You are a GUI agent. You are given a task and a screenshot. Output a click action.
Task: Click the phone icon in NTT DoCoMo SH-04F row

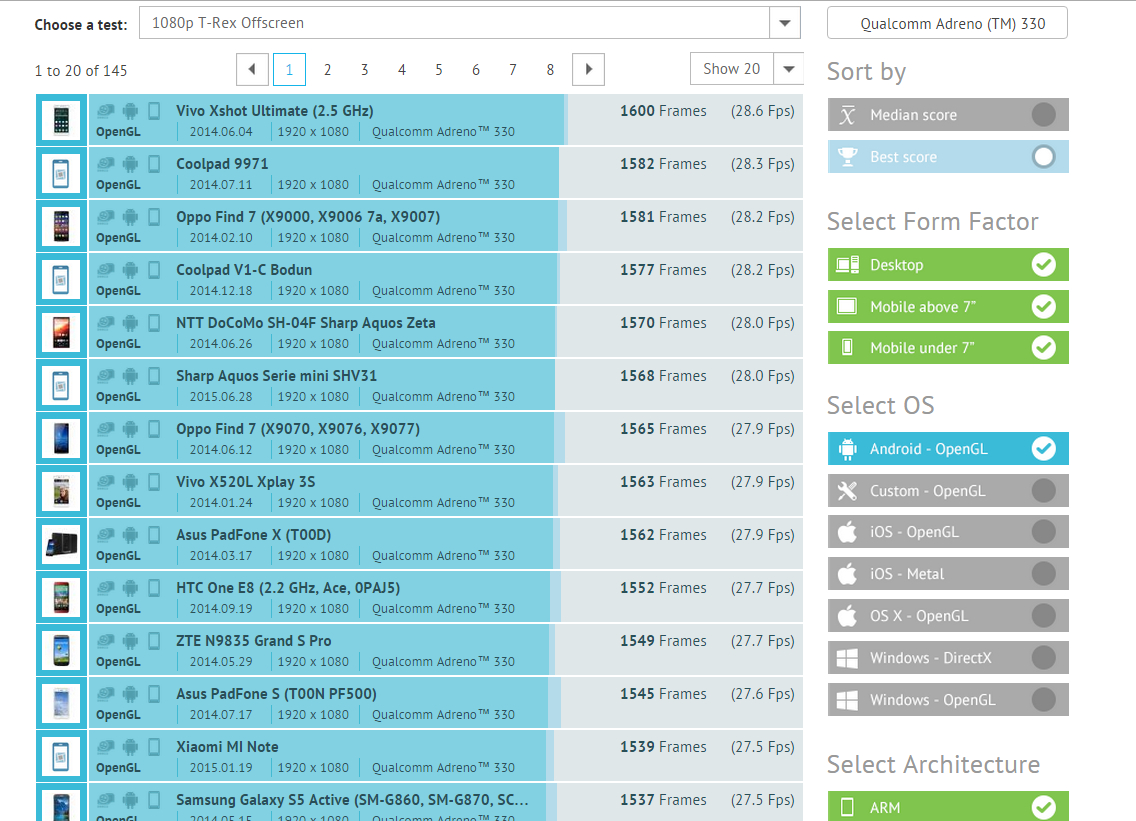pyautogui.click(x=154, y=322)
